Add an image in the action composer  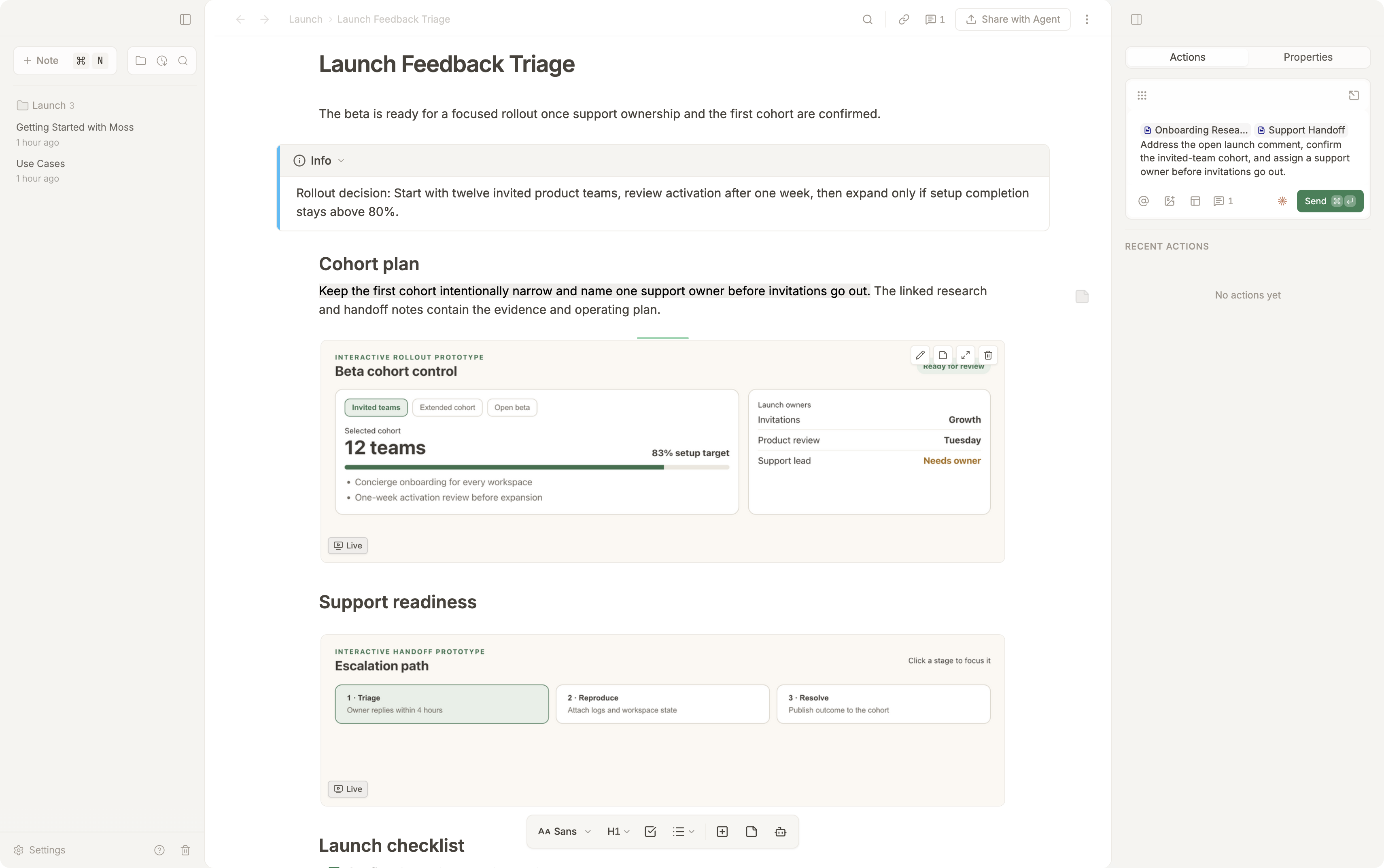[1169, 201]
